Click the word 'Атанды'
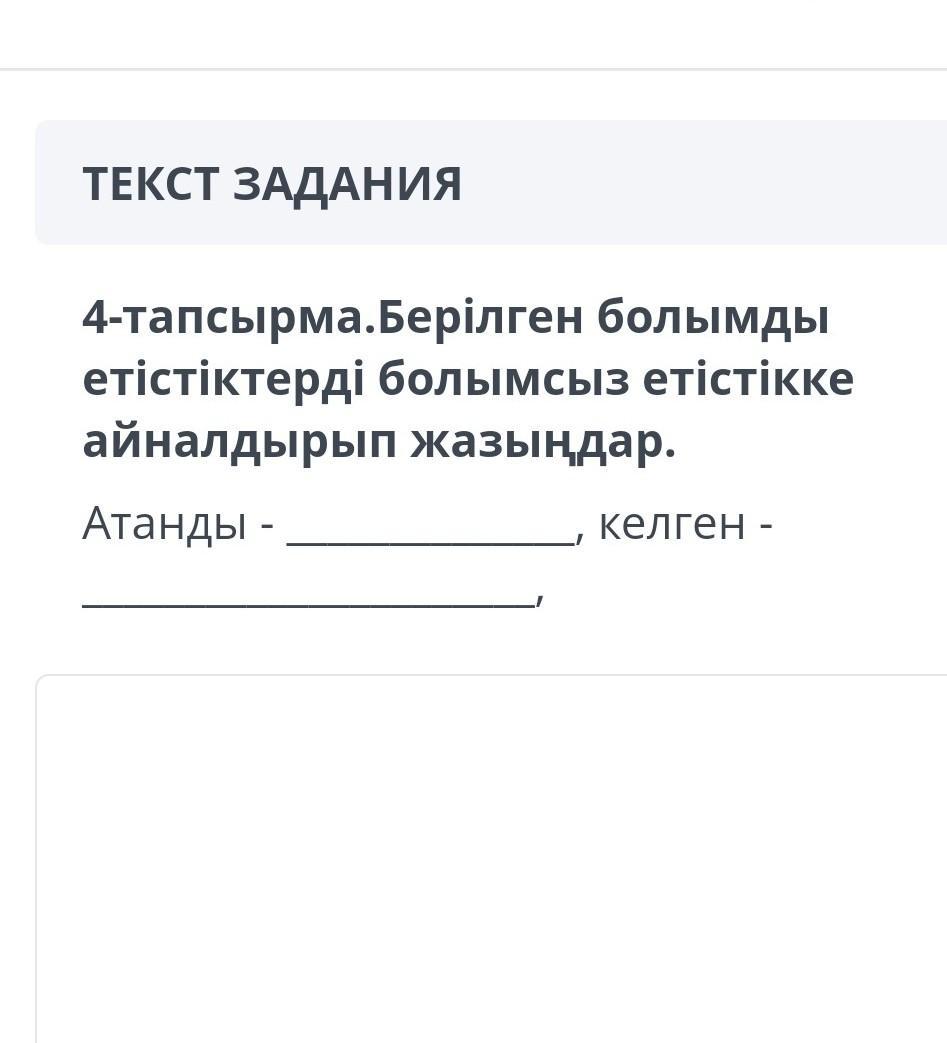Image resolution: width=947 pixels, height=1043 pixels. point(164,525)
